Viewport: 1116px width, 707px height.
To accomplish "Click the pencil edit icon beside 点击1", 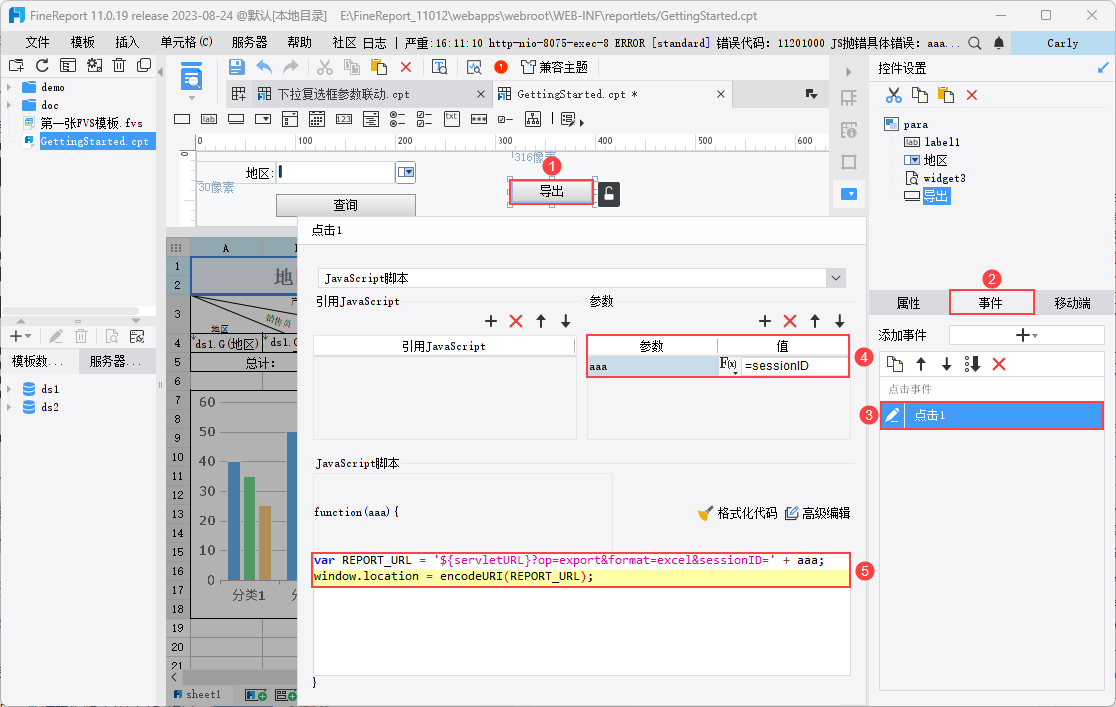I will pyautogui.click(x=892, y=415).
